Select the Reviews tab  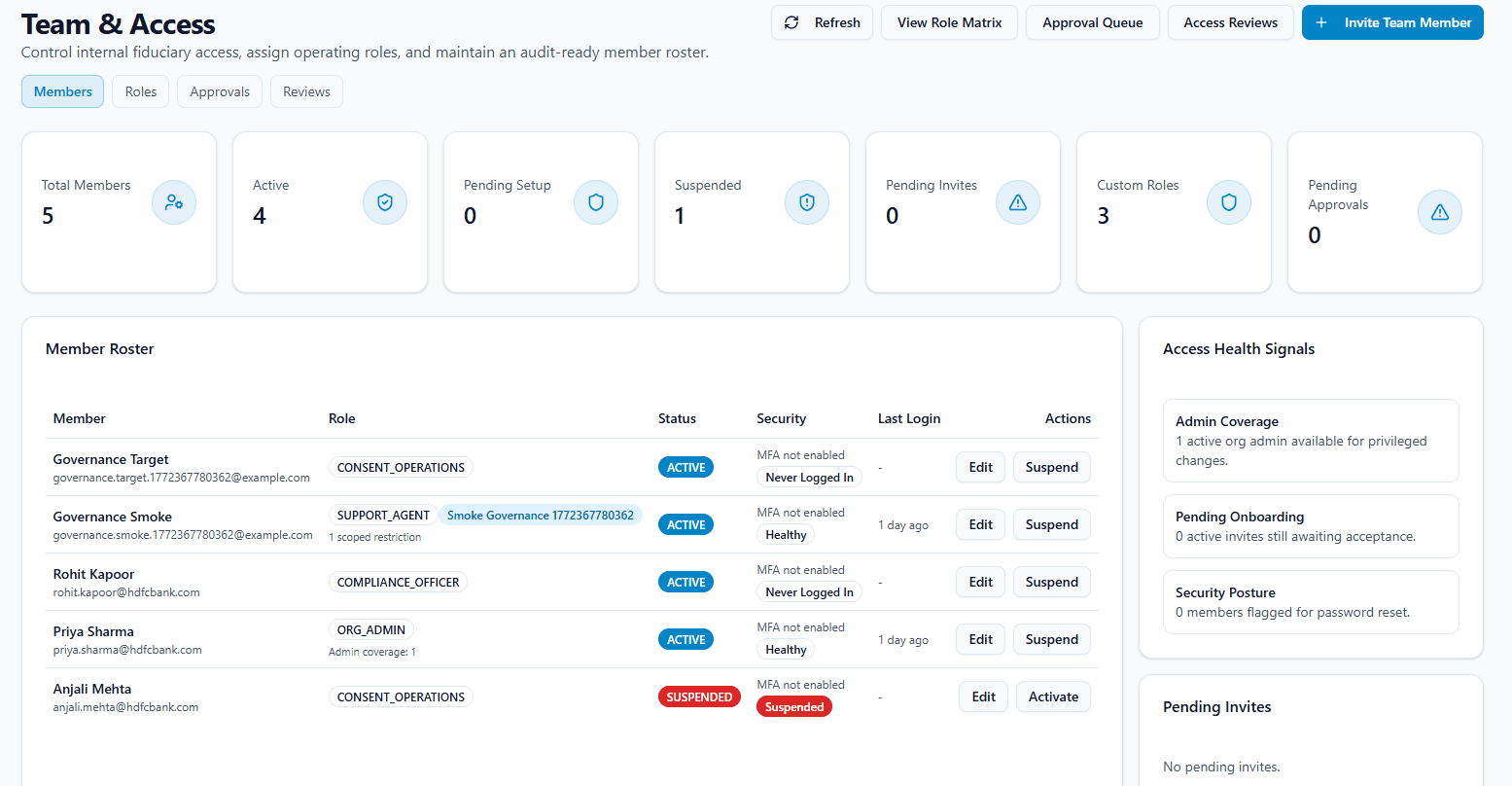(x=306, y=90)
